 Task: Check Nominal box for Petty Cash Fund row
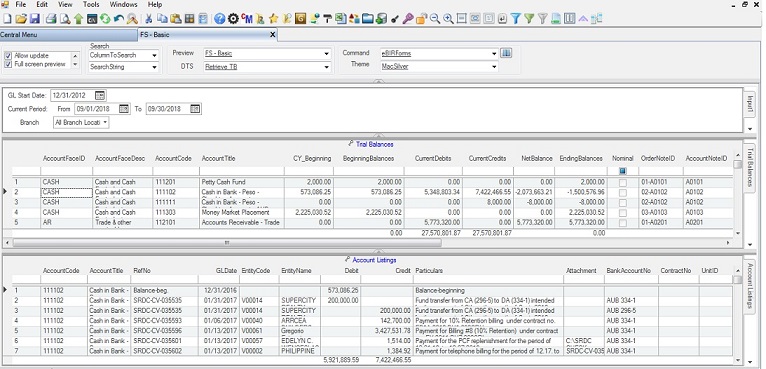tap(622, 182)
